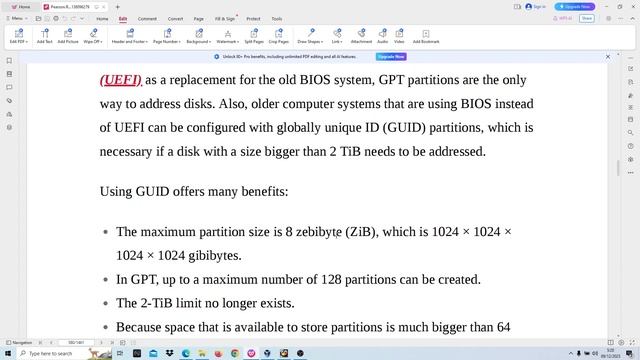This screenshot has height=360, width=640.
Task: Click the Share button
Action: point(587,18)
